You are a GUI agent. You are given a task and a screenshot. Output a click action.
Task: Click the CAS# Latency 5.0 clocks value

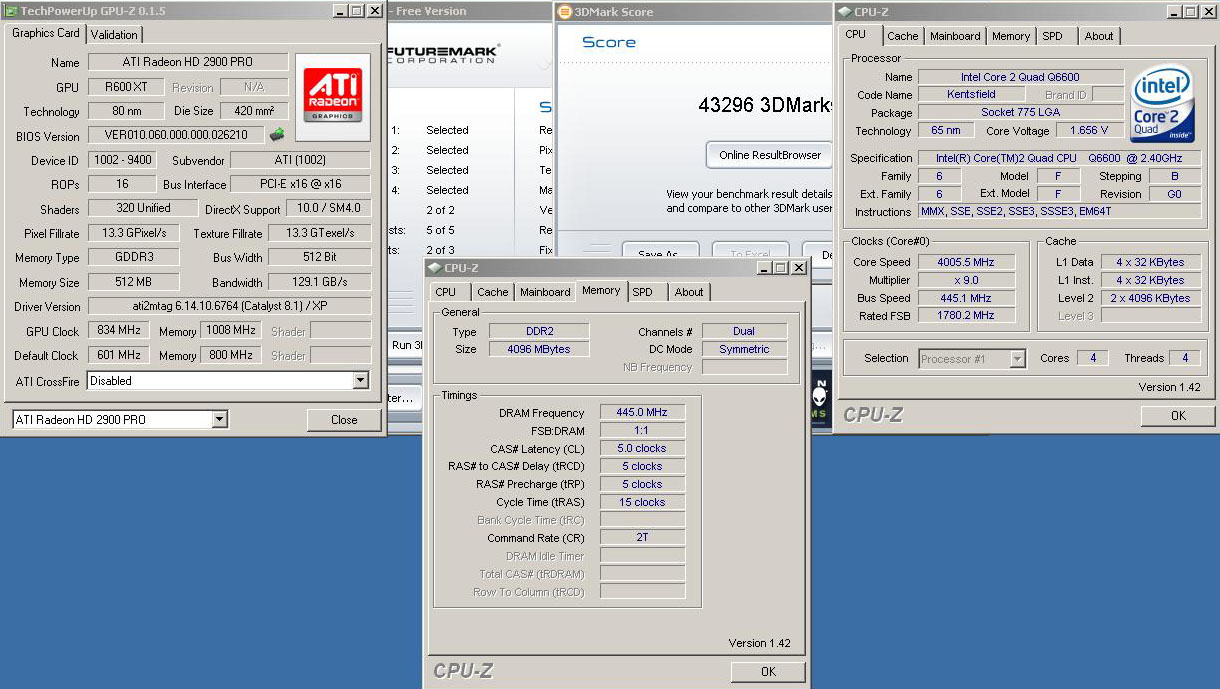[x=642, y=448]
